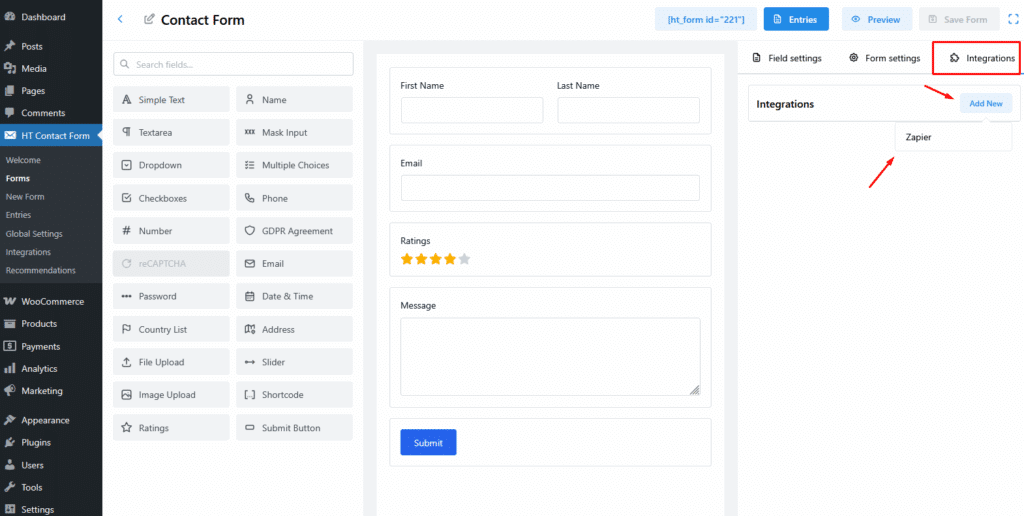Insert the Checkboxes field
The width and height of the screenshot is (1024, 516).
point(171,198)
